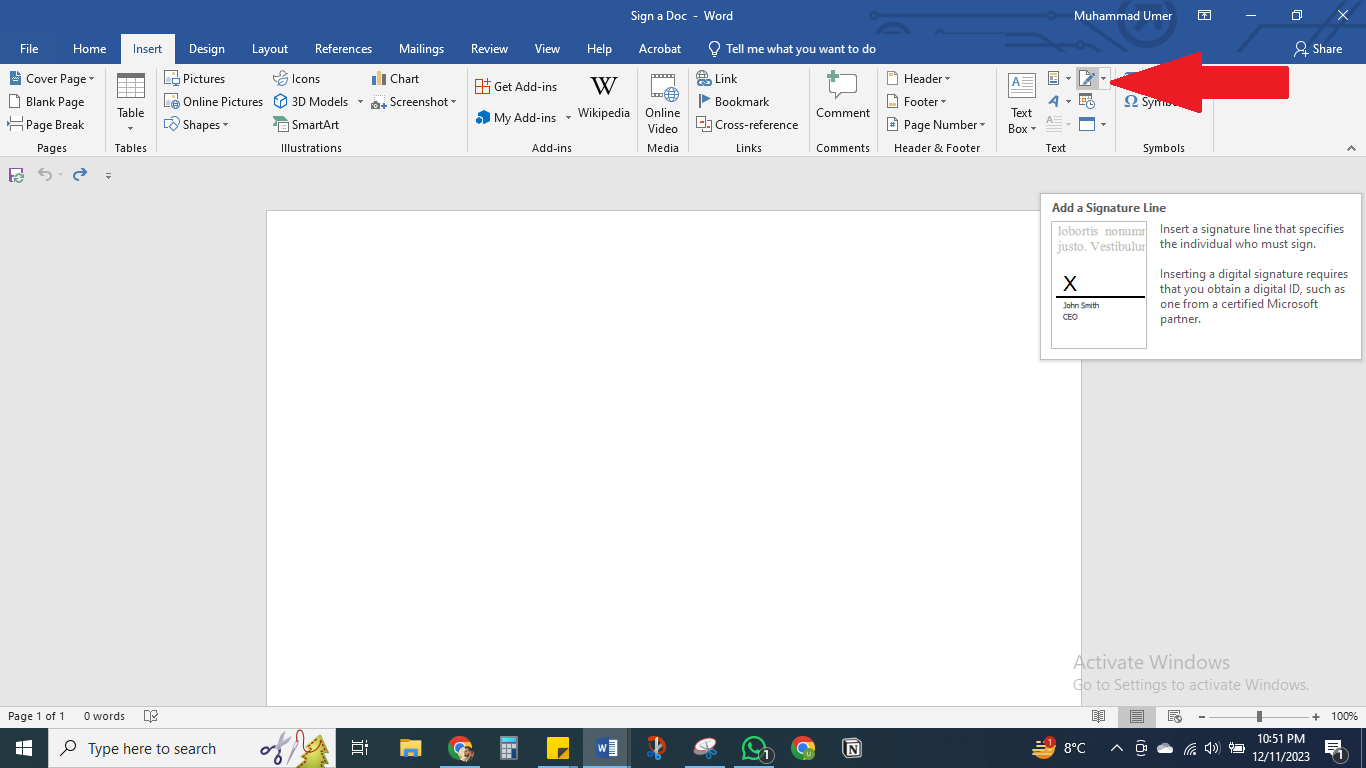Screen dimensions: 1366x768
Task: Switch to the Home tab
Action: pos(89,48)
